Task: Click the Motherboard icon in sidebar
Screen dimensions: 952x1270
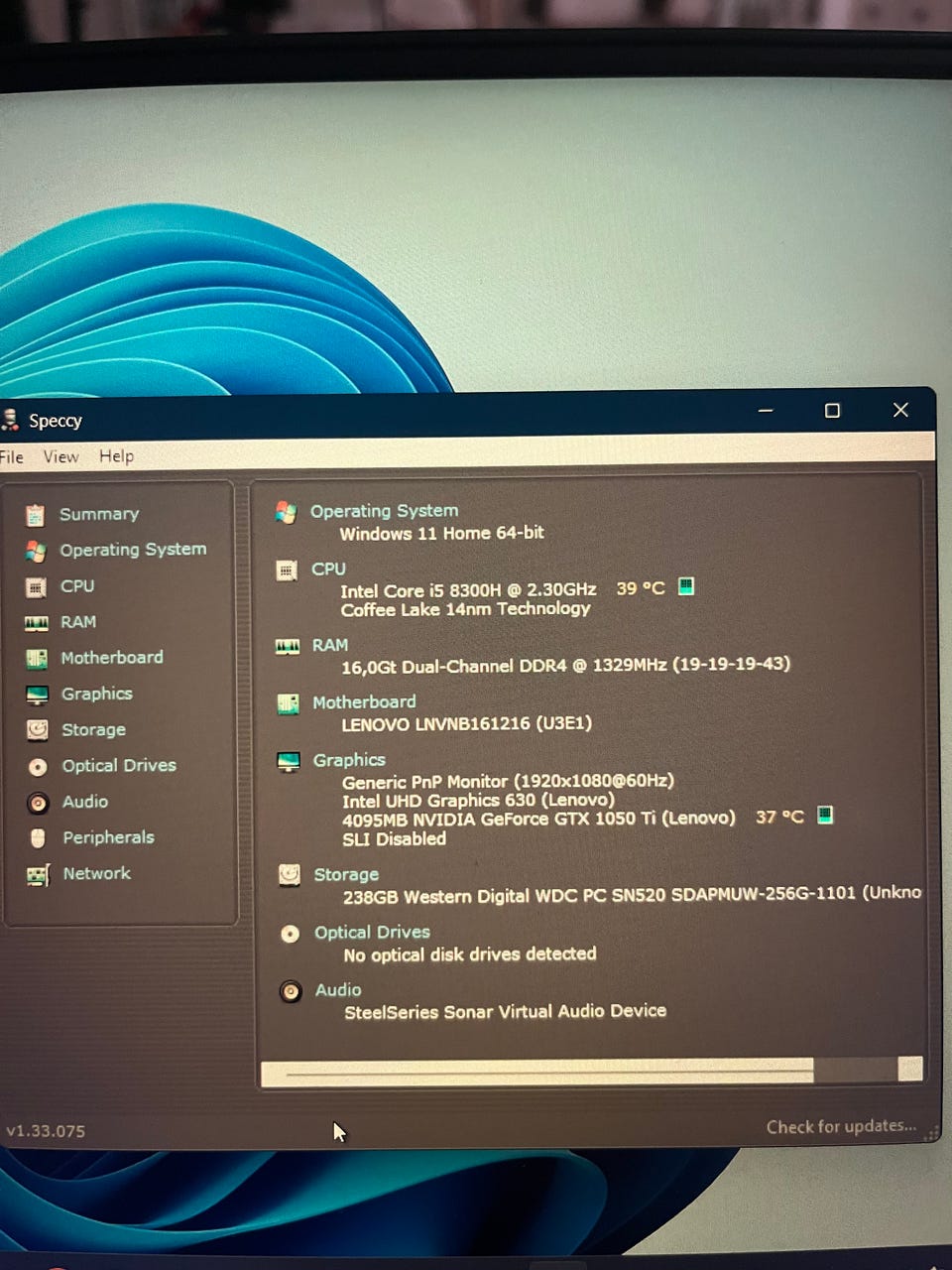Action: [x=37, y=658]
